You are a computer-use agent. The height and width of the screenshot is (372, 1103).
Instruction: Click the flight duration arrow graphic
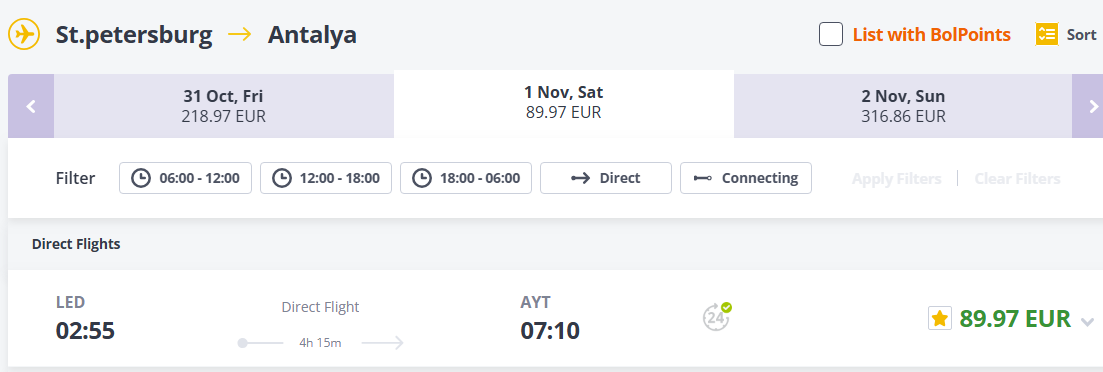tap(321, 343)
